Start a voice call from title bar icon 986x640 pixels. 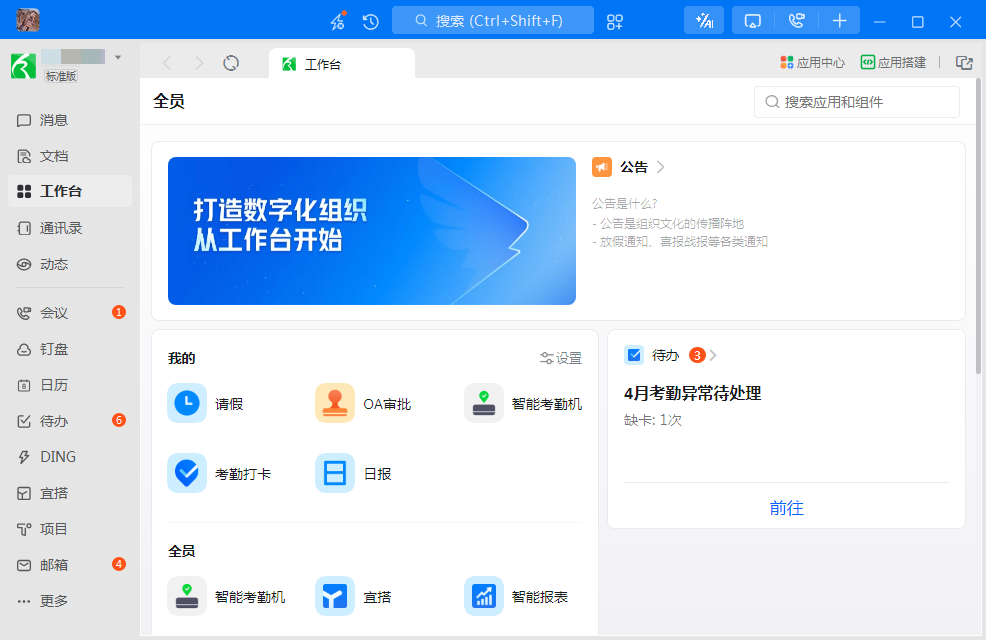click(x=796, y=20)
